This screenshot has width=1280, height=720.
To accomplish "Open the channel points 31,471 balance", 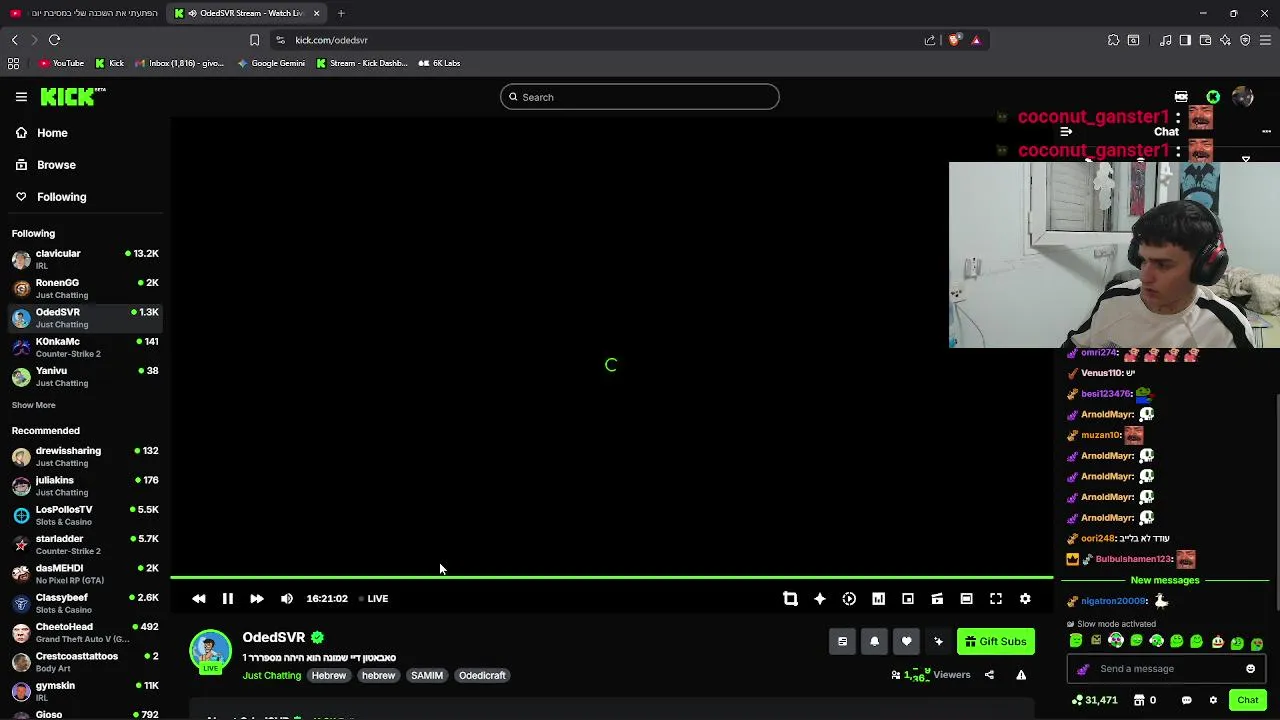I will coord(1094,700).
